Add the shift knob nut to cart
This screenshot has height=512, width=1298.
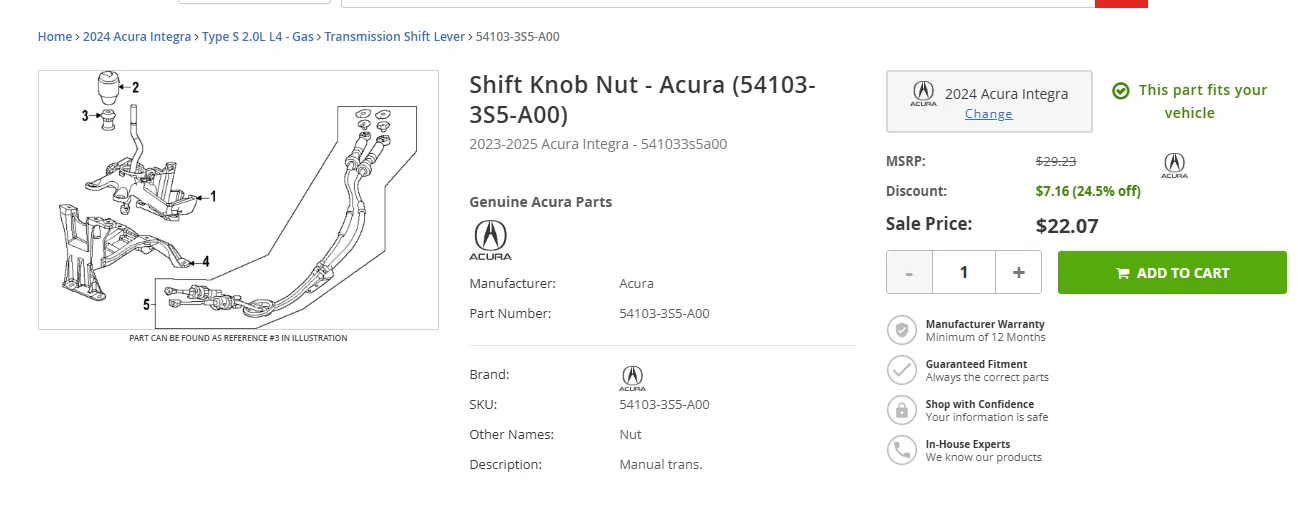tap(1172, 272)
